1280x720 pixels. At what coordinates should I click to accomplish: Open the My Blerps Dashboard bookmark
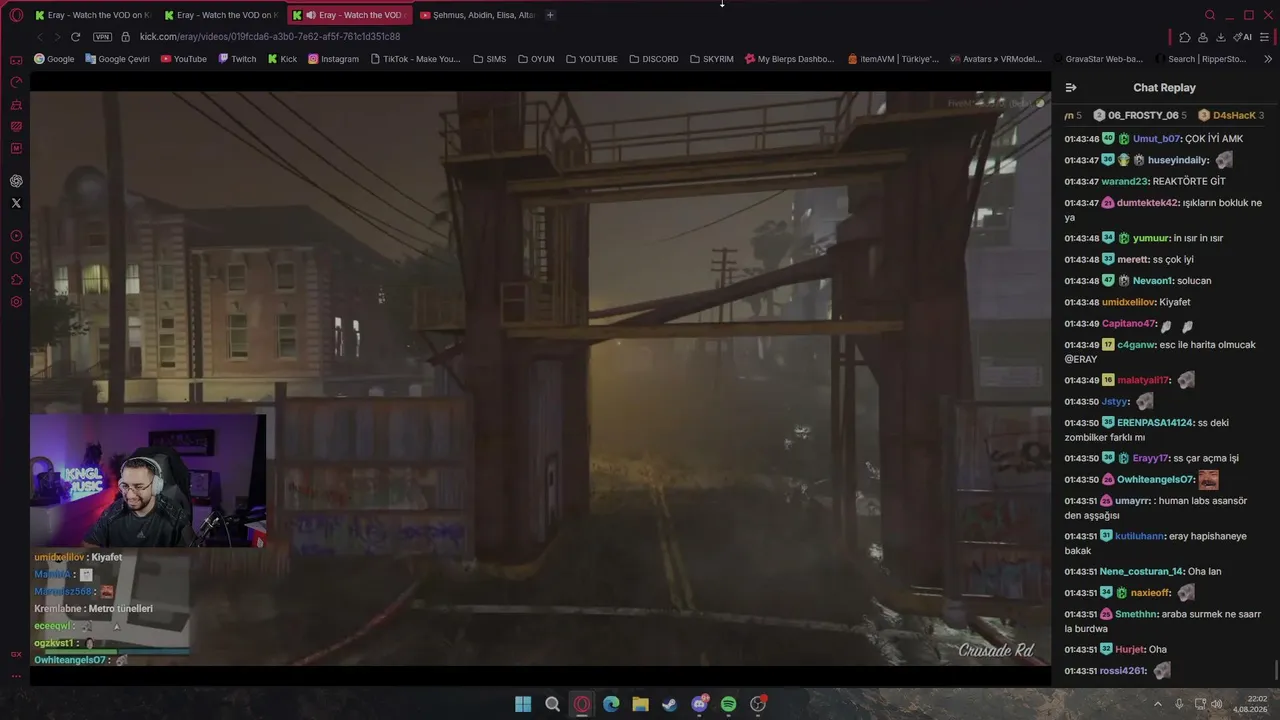[790, 59]
